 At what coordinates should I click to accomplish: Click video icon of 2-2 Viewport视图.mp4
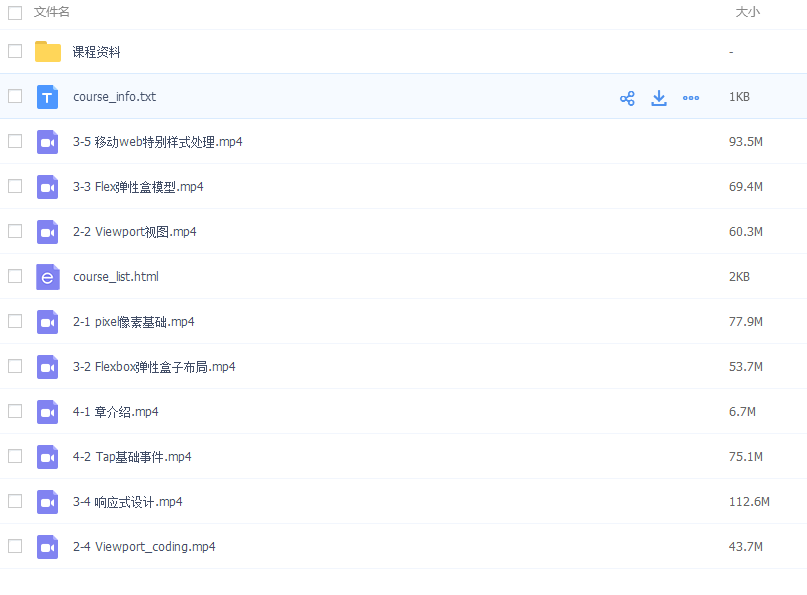coord(47,232)
